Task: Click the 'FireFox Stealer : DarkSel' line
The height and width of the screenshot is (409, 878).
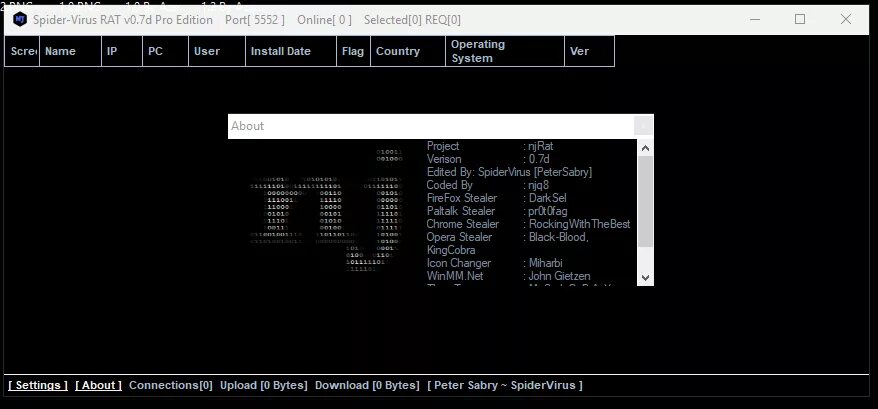Action: (496, 198)
